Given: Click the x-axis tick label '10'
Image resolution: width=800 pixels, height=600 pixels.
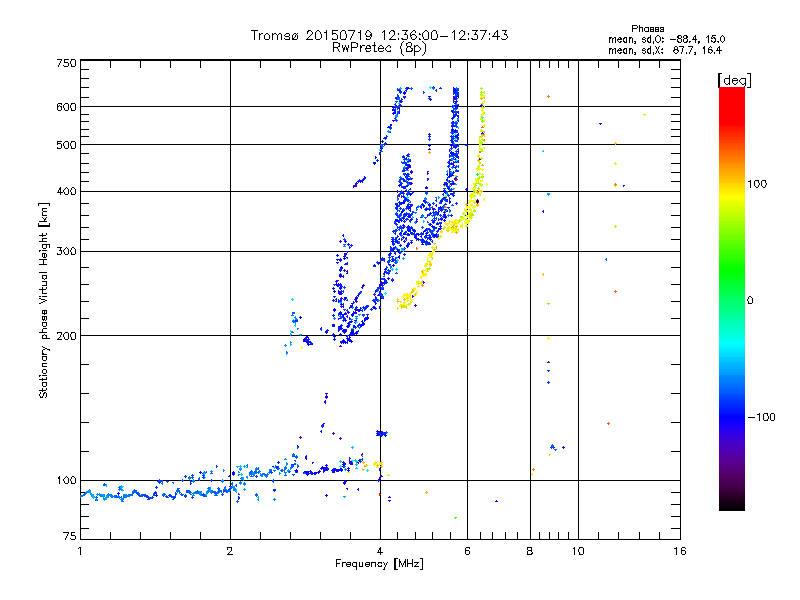Looking at the screenshot, I should click(x=578, y=551).
